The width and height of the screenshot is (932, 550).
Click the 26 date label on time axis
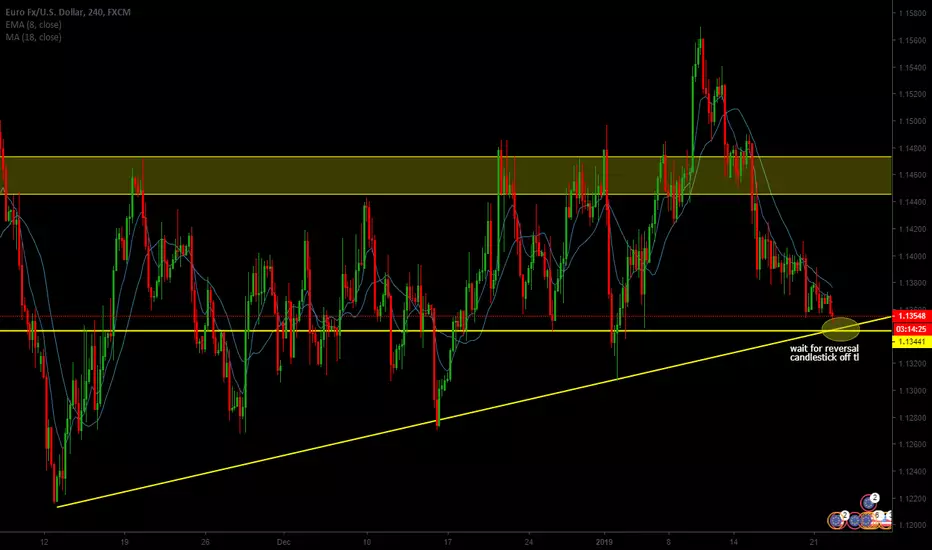coord(205,542)
